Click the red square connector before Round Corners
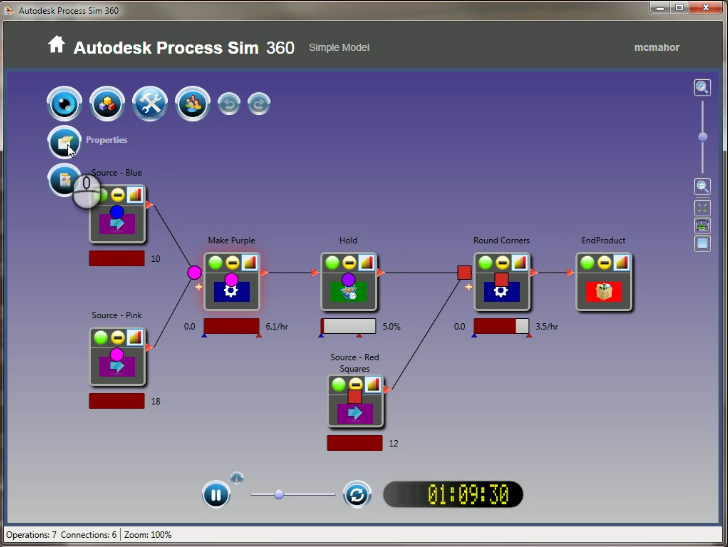 coord(464,273)
